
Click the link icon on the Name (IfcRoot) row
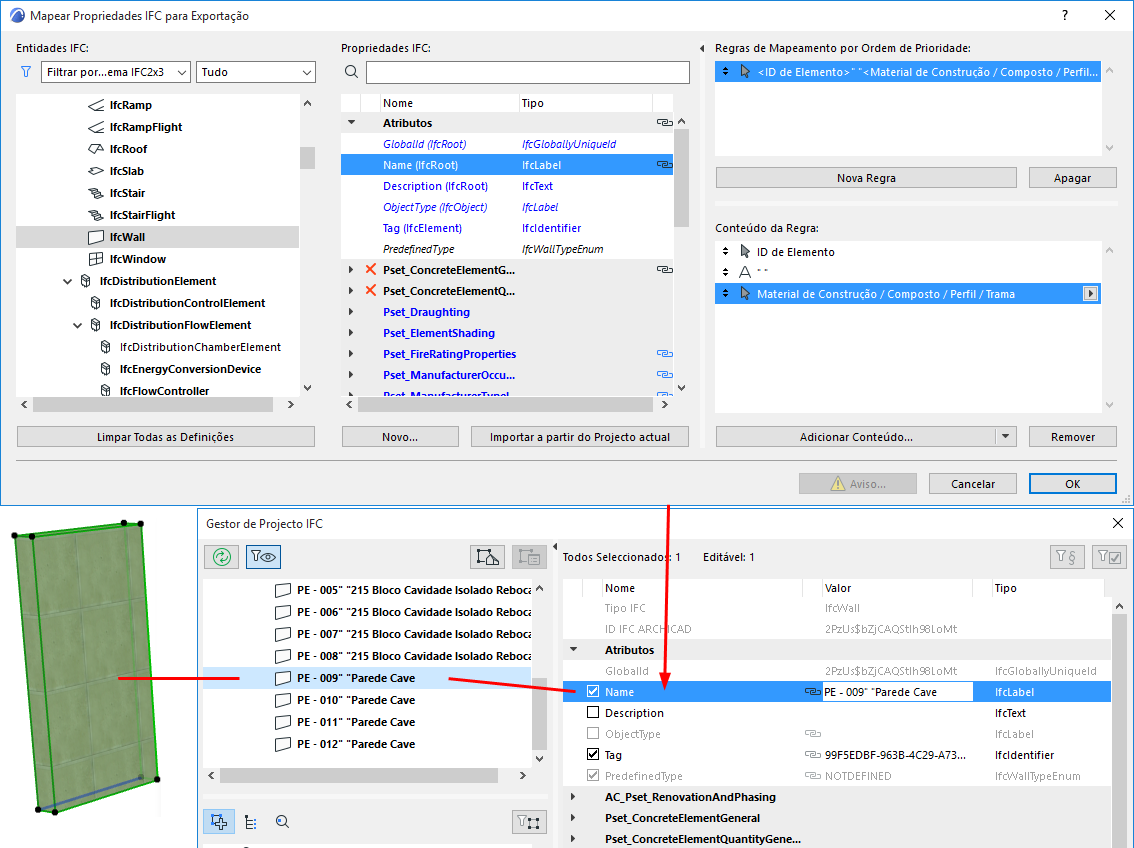[664, 165]
